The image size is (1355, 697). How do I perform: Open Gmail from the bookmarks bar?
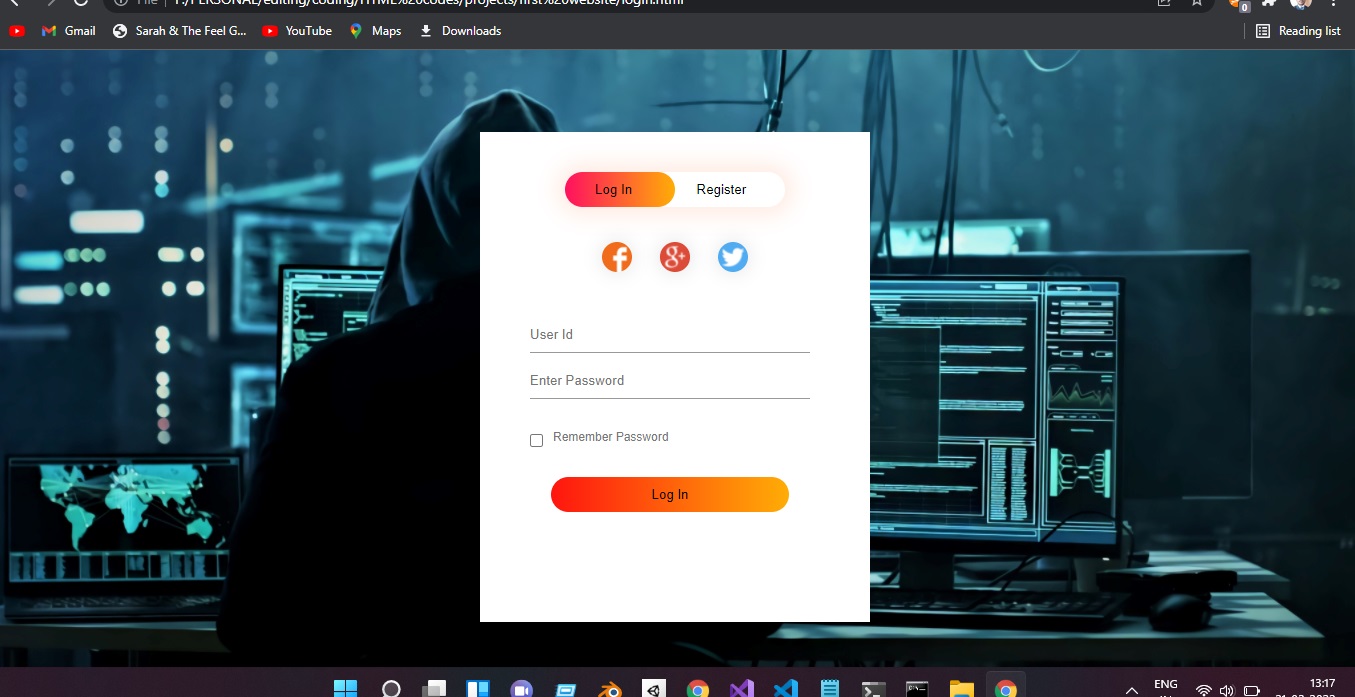click(x=67, y=31)
